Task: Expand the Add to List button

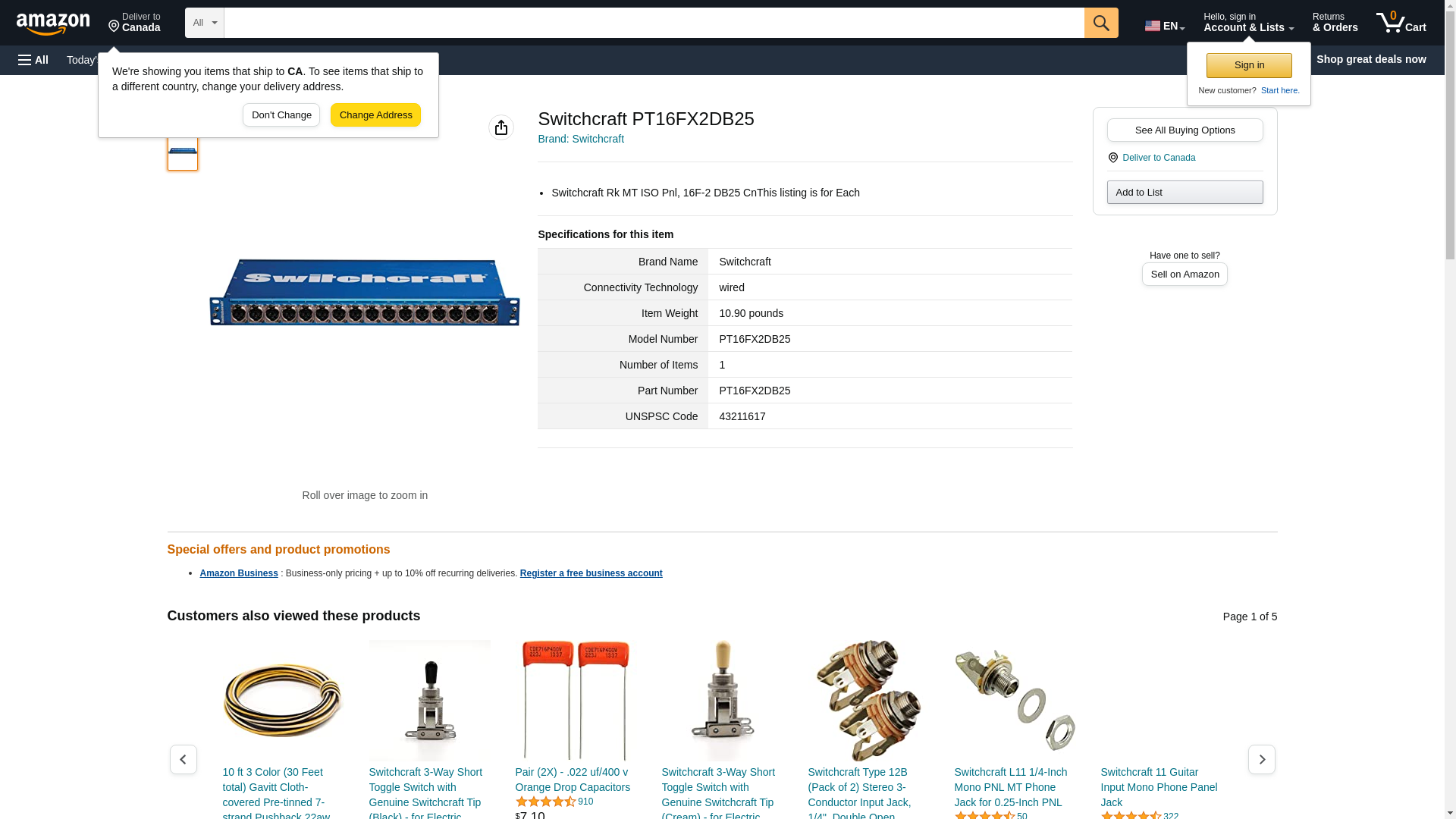Action: pos(1185,192)
